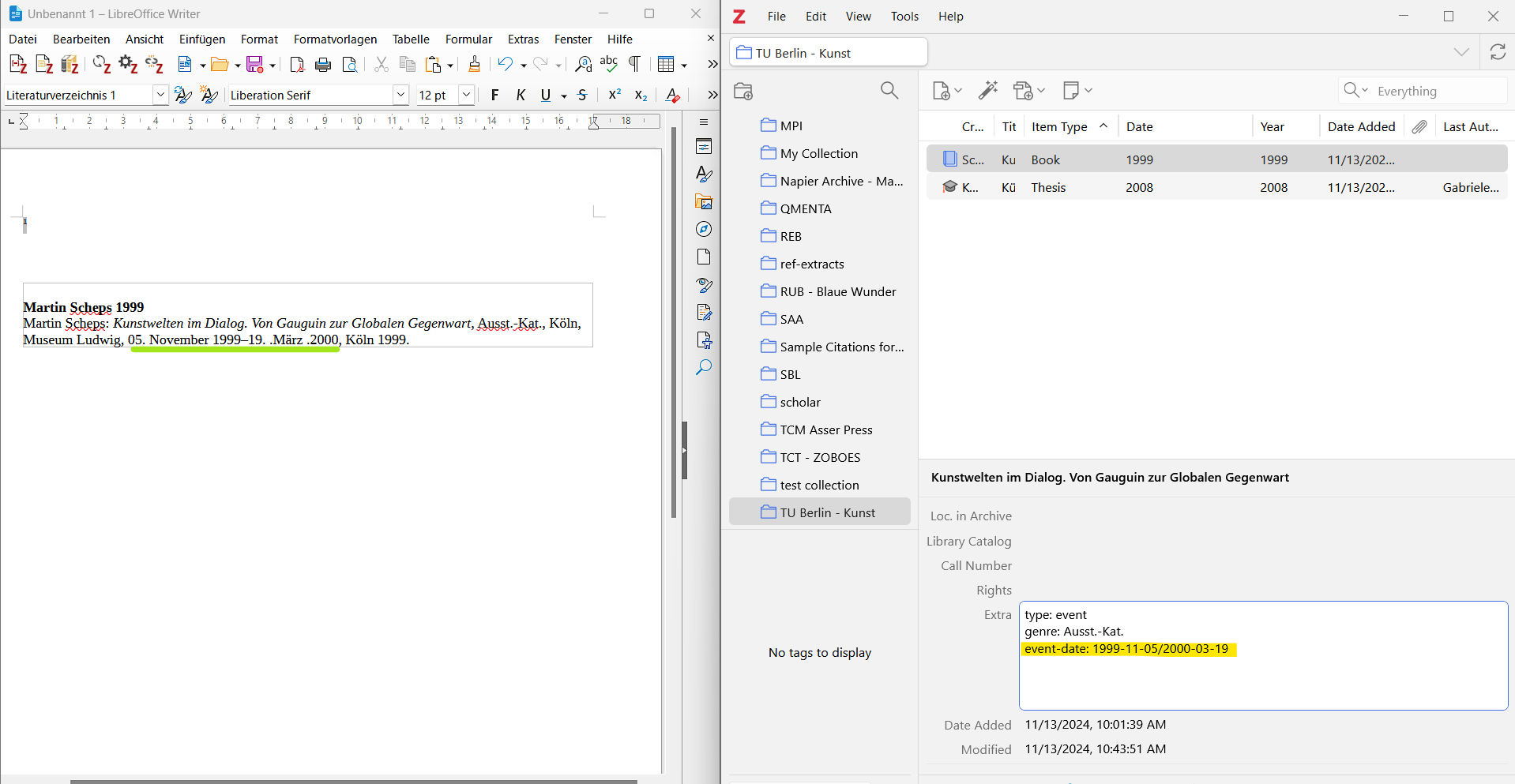Sort by Date Added column header
This screenshot has height=784, width=1515.
point(1361,127)
